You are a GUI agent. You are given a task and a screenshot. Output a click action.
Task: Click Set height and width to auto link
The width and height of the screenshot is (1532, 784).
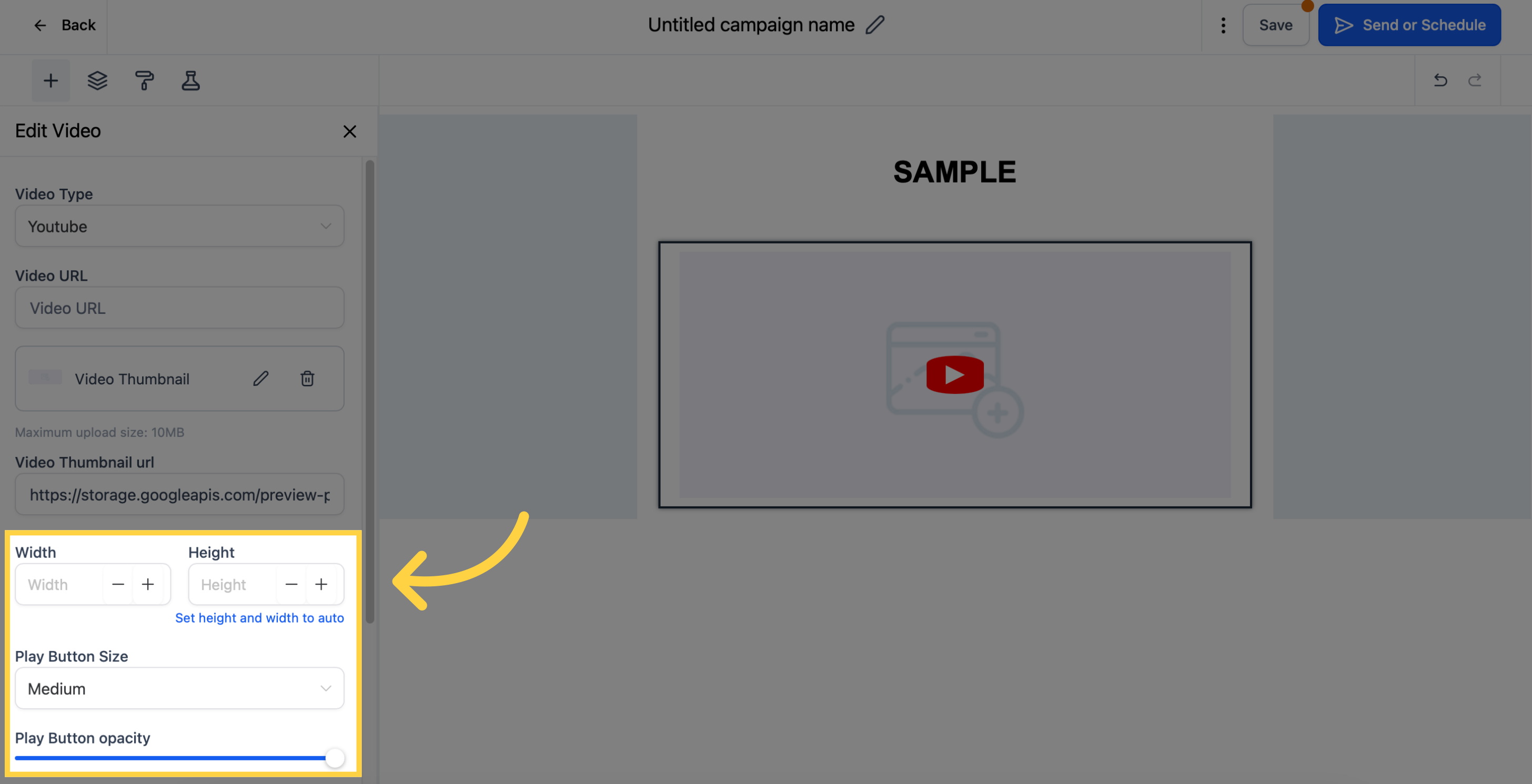[x=259, y=618]
